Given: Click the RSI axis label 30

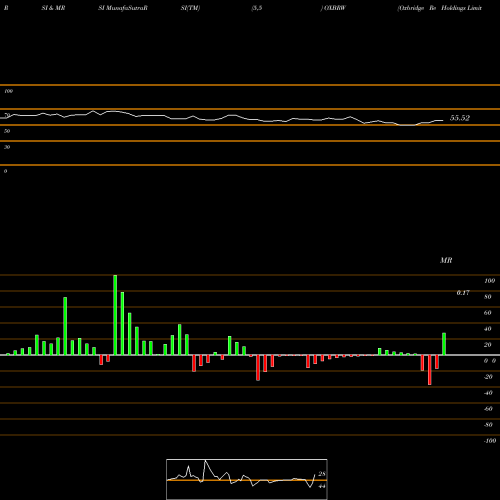Looking at the screenshot, I should [x=7, y=147].
